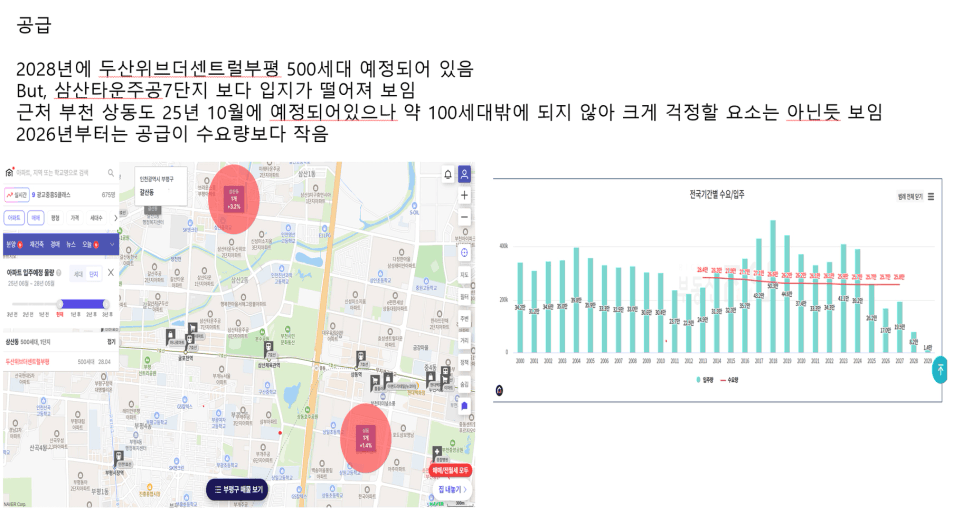
Task: Click the help icon beside 입주예정 물량
Action: click(x=59, y=273)
